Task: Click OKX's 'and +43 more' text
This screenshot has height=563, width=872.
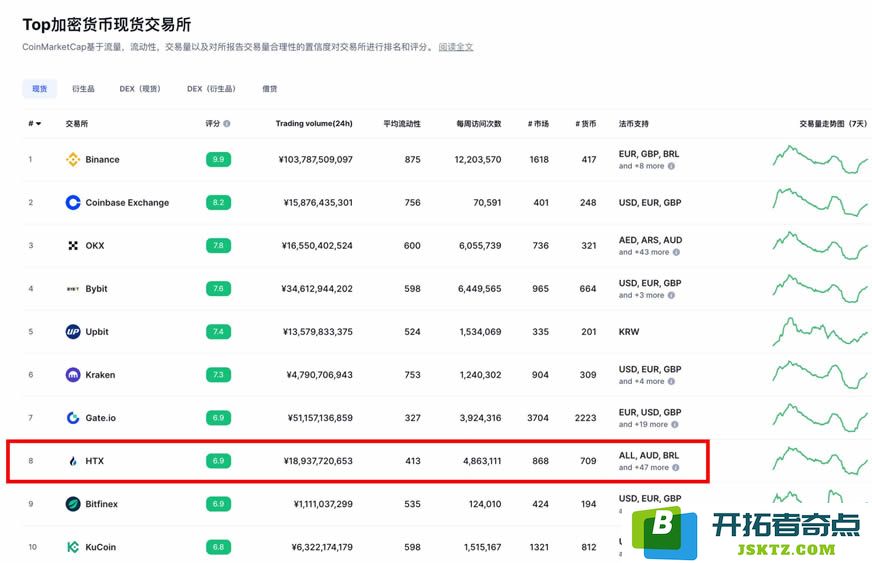Action: (644, 252)
